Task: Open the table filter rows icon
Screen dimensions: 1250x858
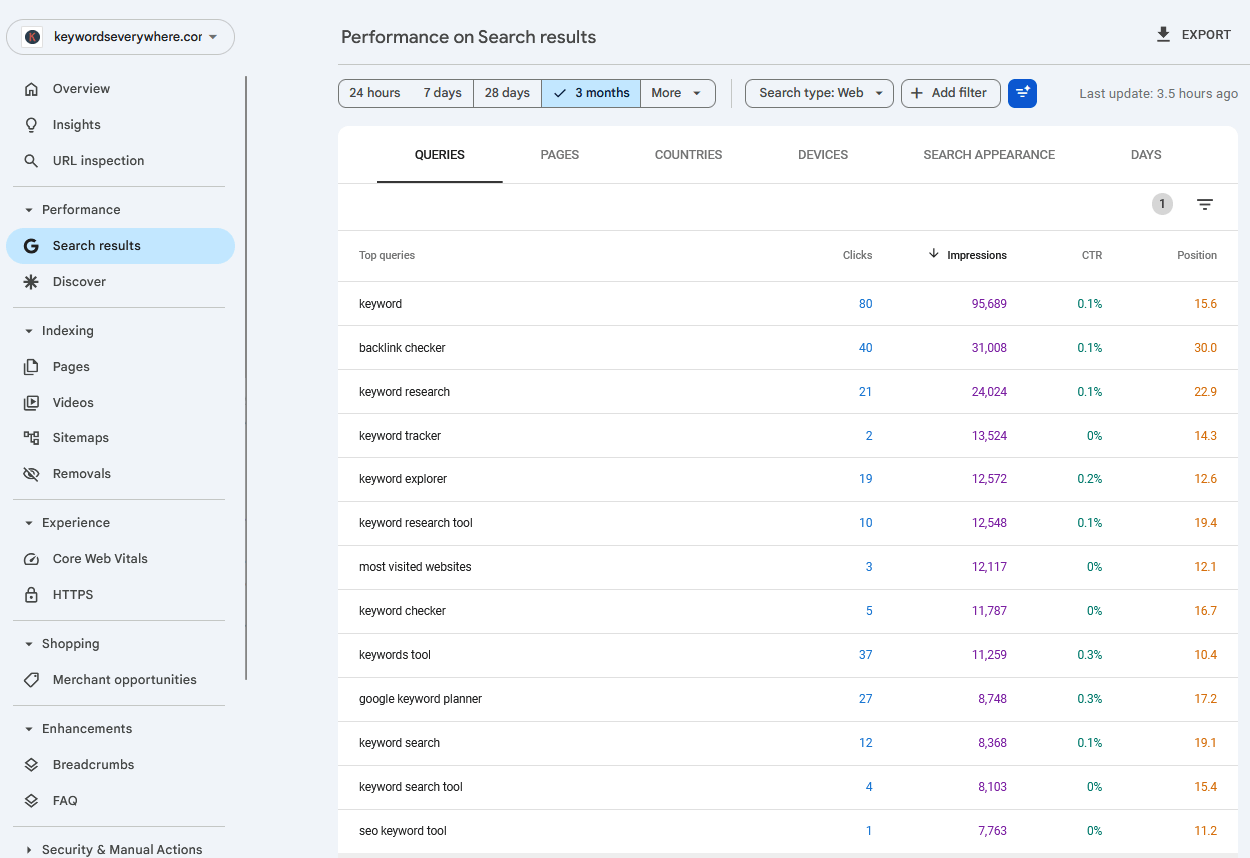Action: 1205,204
